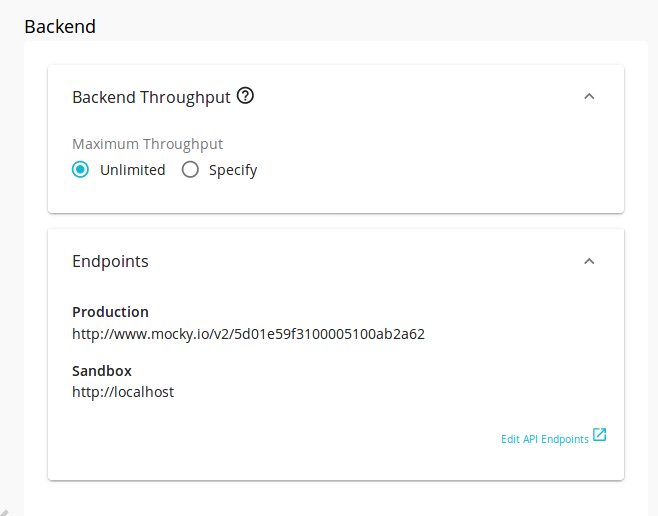Click the Production heading label

tap(110, 312)
